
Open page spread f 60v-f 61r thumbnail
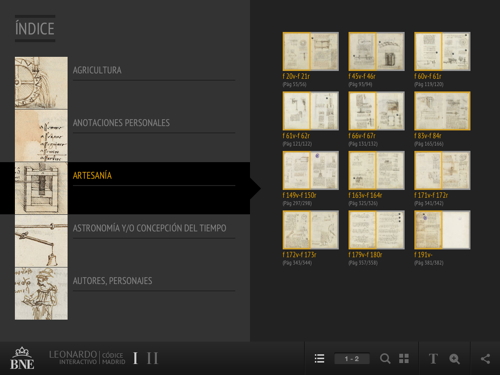coord(442,51)
